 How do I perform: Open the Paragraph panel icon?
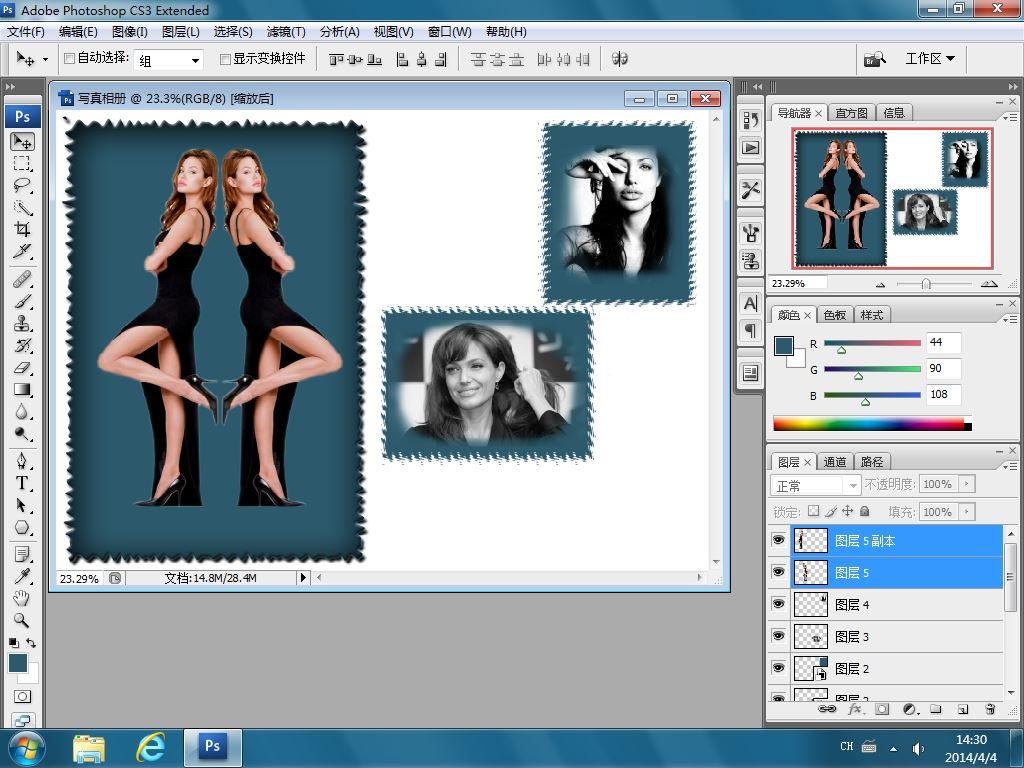[750, 331]
